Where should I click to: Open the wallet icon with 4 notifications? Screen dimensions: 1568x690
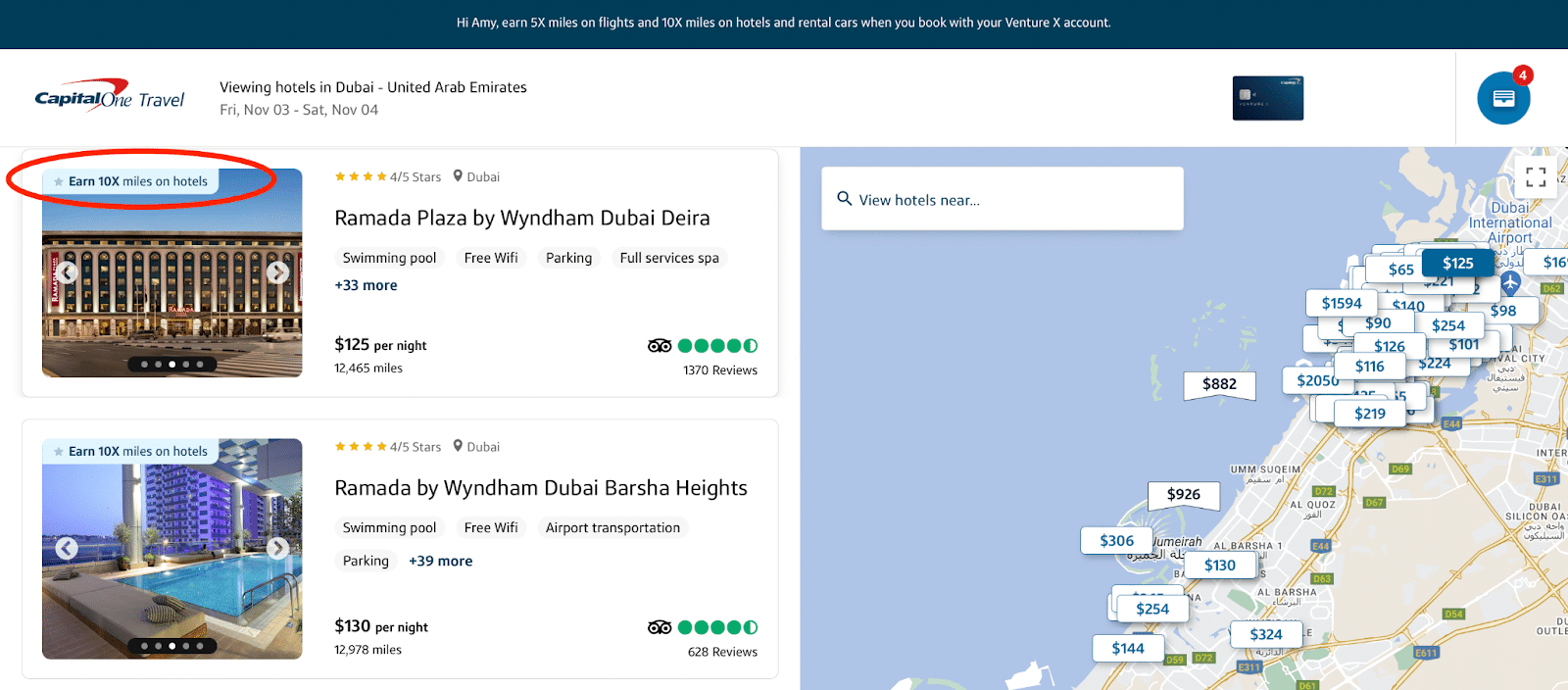coord(1503,98)
